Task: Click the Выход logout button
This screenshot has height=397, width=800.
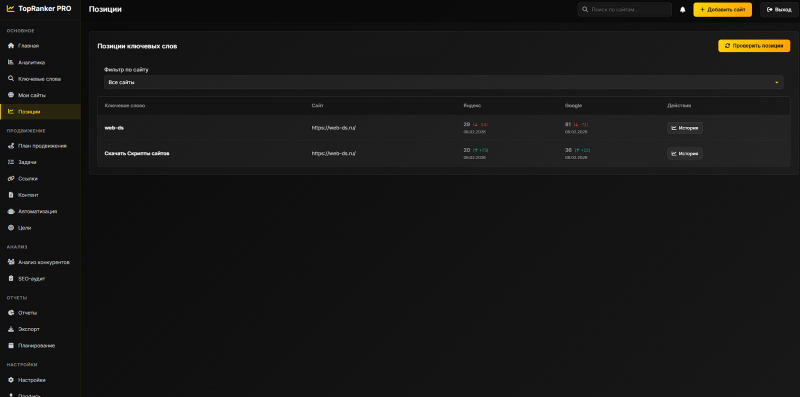Action: pyautogui.click(x=779, y=10)
